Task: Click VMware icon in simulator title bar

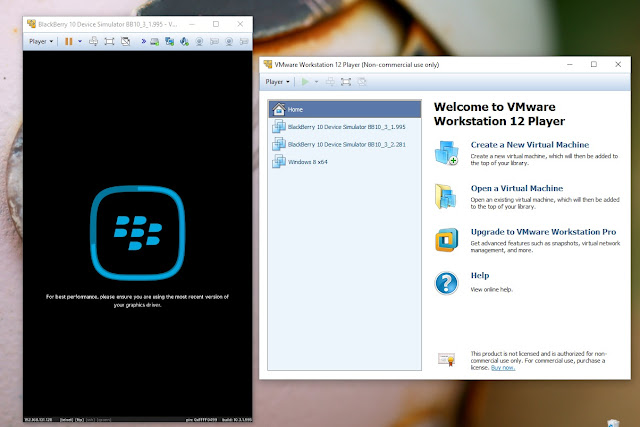Action: tap(31, 24)
